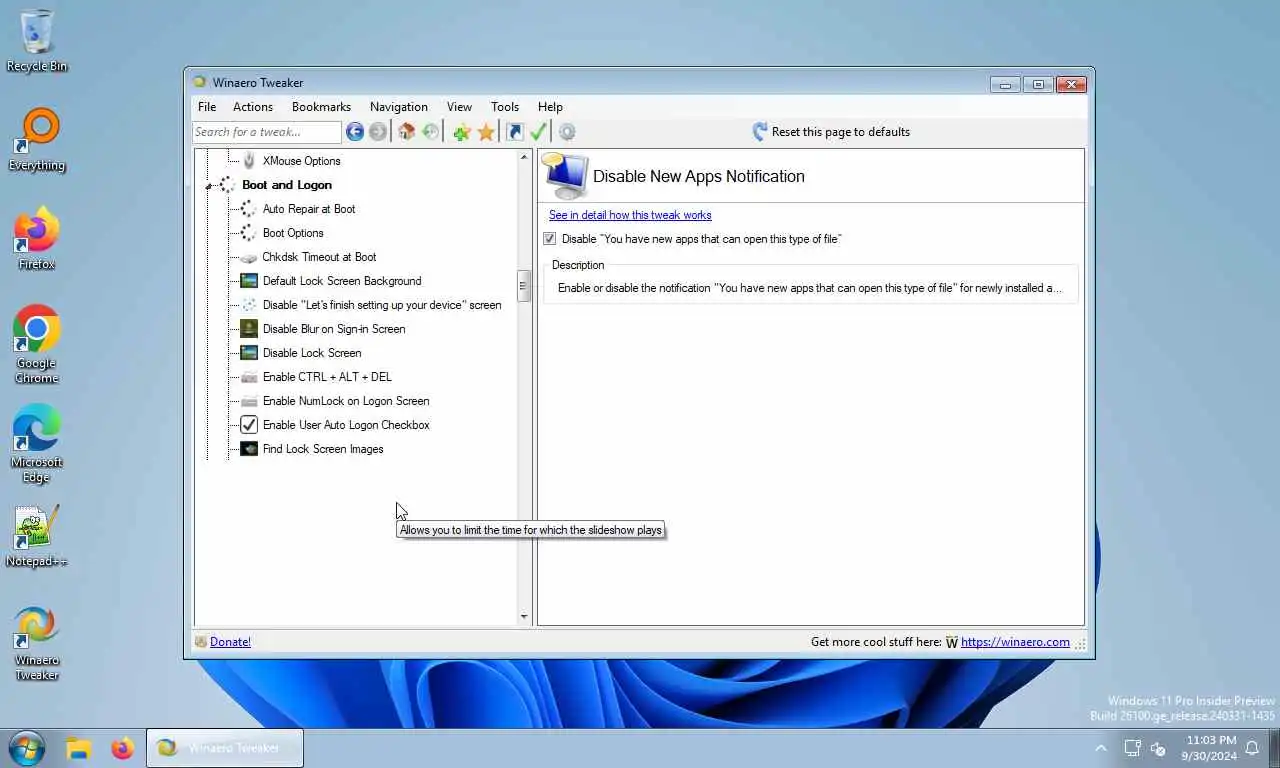Click the Search for a tweak field
Viewport: 1280px width, 768px height.
pos(267,132)
